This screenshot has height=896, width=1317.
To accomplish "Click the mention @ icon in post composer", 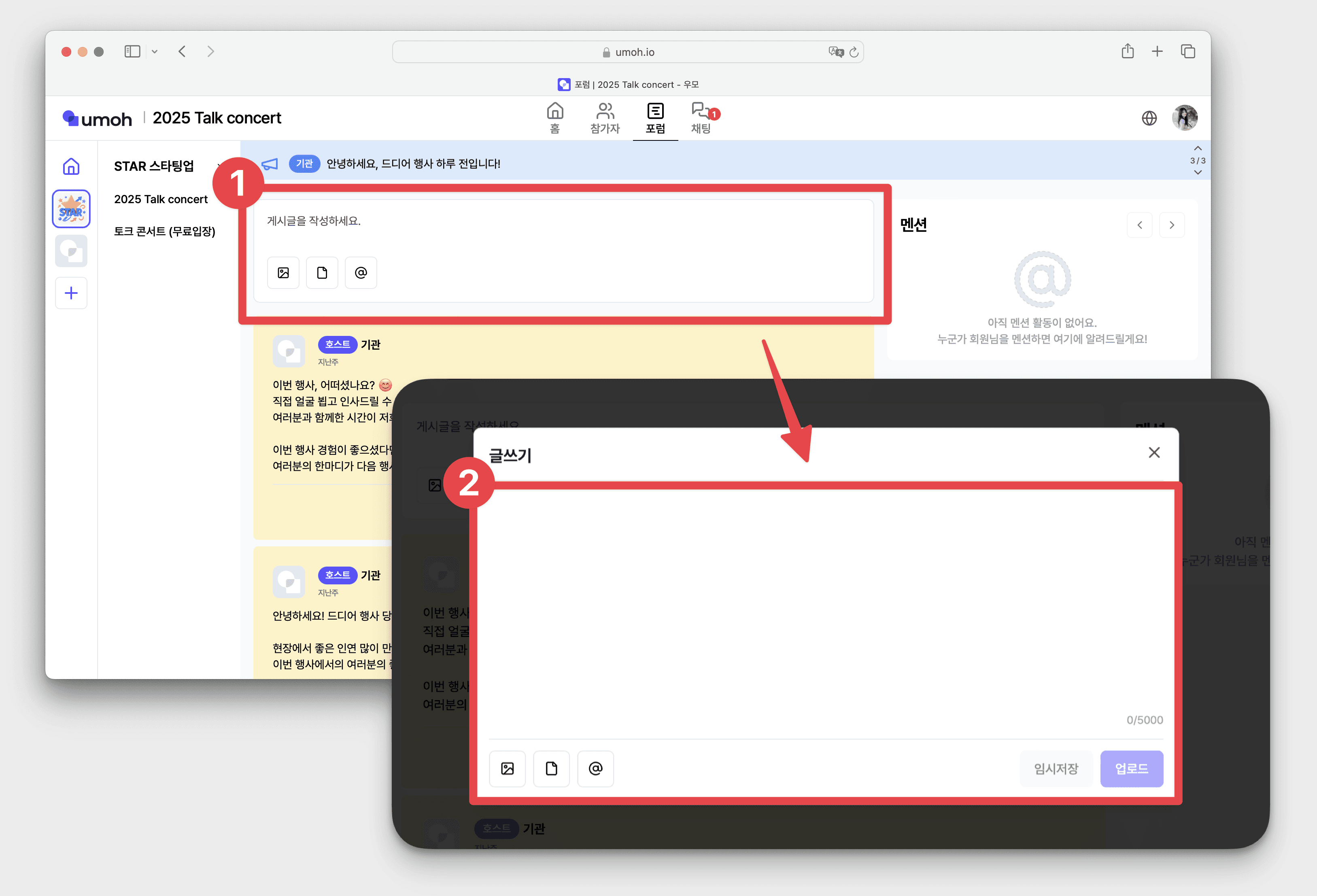I will (361, 273).
